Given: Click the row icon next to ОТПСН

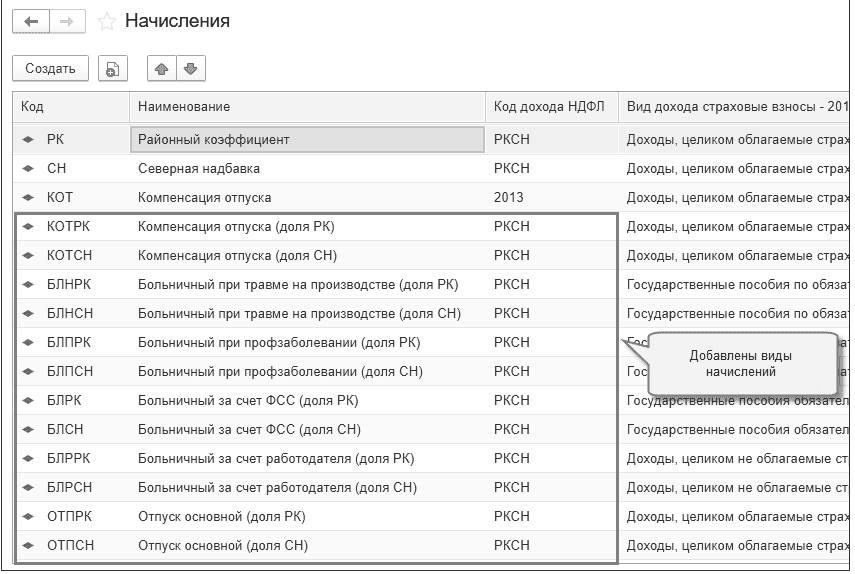Looking at the screenshot, I should point(29,546).
